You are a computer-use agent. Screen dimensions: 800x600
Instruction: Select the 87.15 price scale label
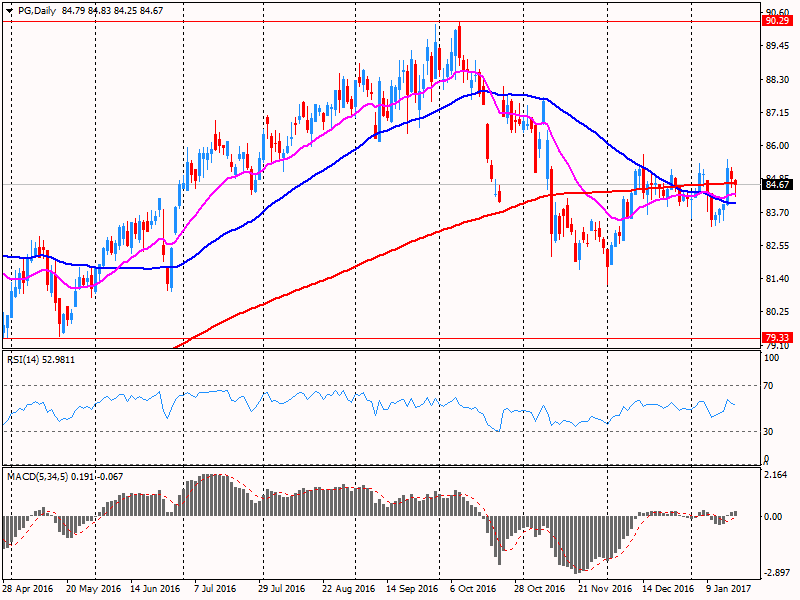tap(778, 112)
